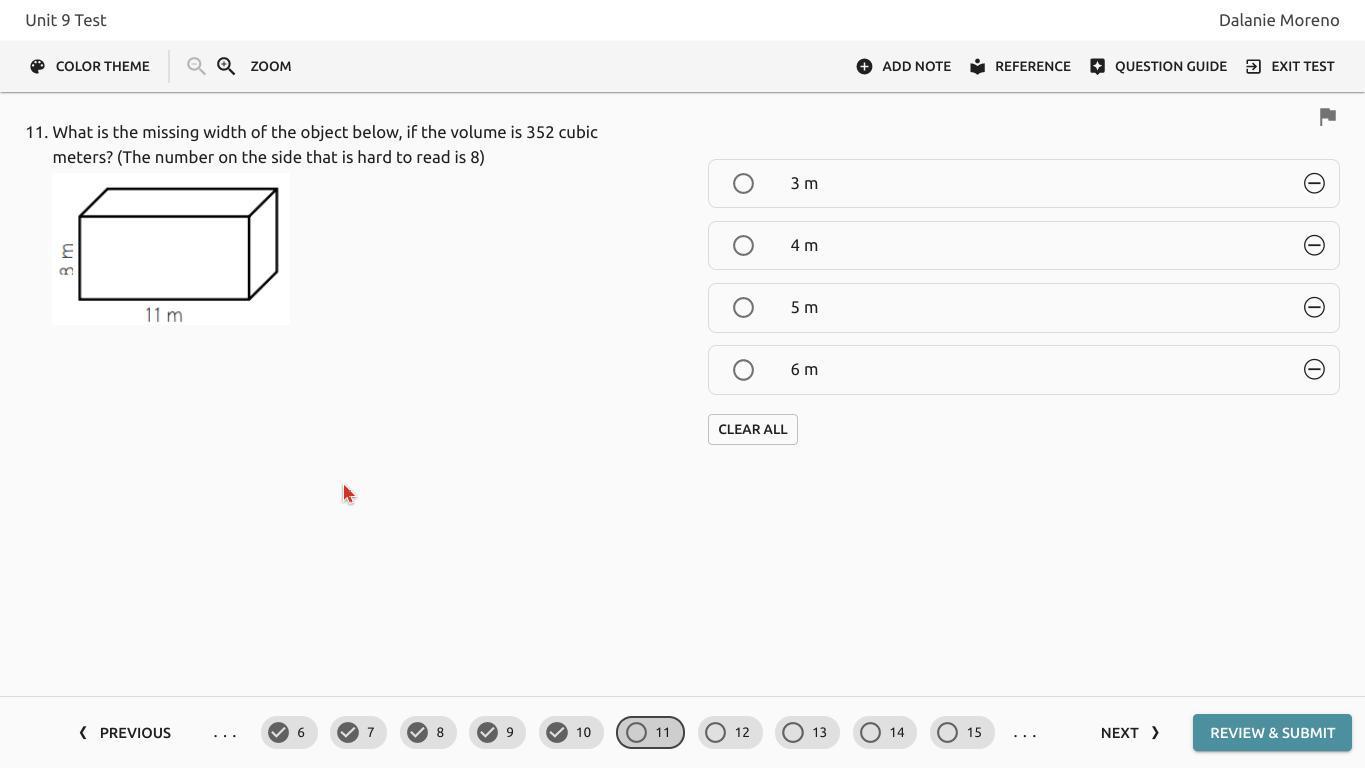Click the Unit 9 Test title
The height and width of the screenshot is (768, 1365).
66,20
